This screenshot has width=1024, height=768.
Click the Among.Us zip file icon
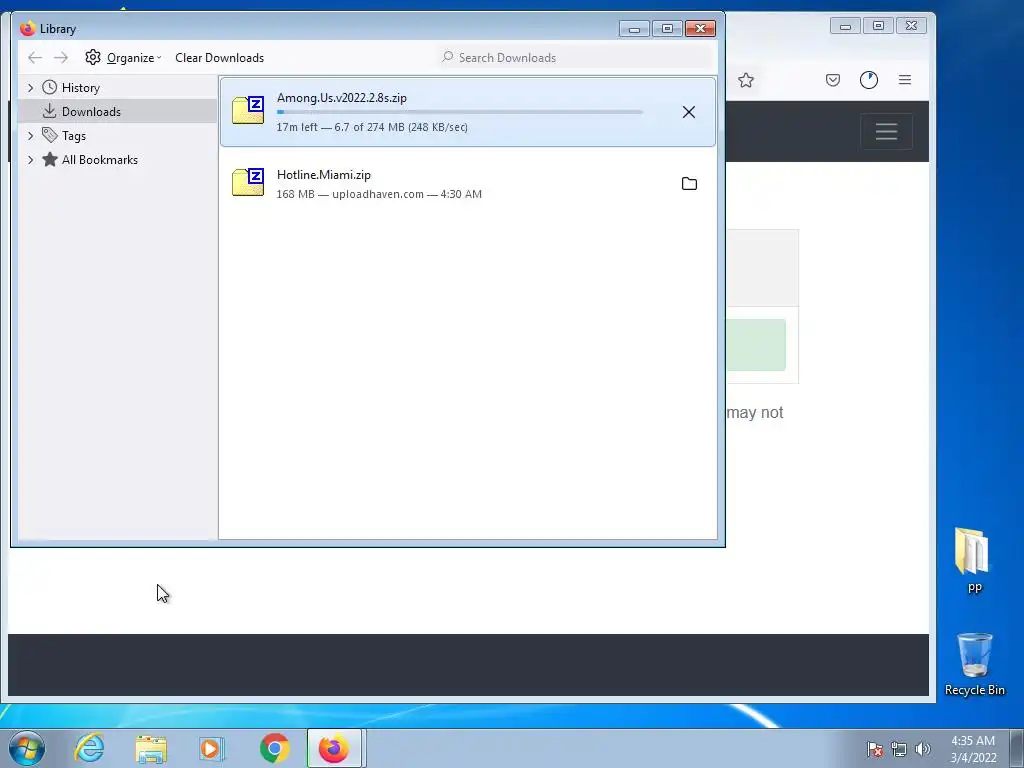(x=248, y=110)
